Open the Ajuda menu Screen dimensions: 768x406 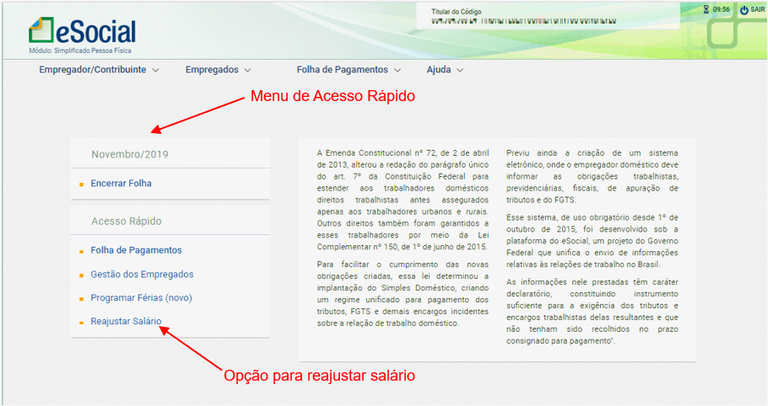pyautogui.click(x=438, y=70)
